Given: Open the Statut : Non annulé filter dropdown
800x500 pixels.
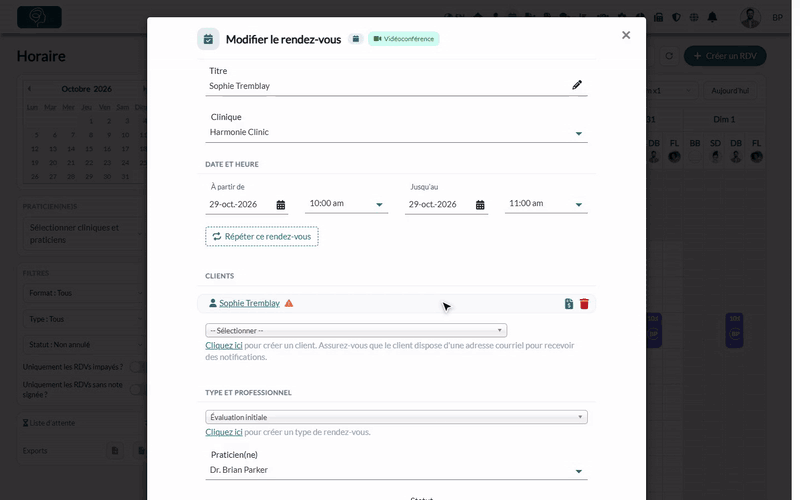Looking at the screenshot, I should (x=84, y=344).
